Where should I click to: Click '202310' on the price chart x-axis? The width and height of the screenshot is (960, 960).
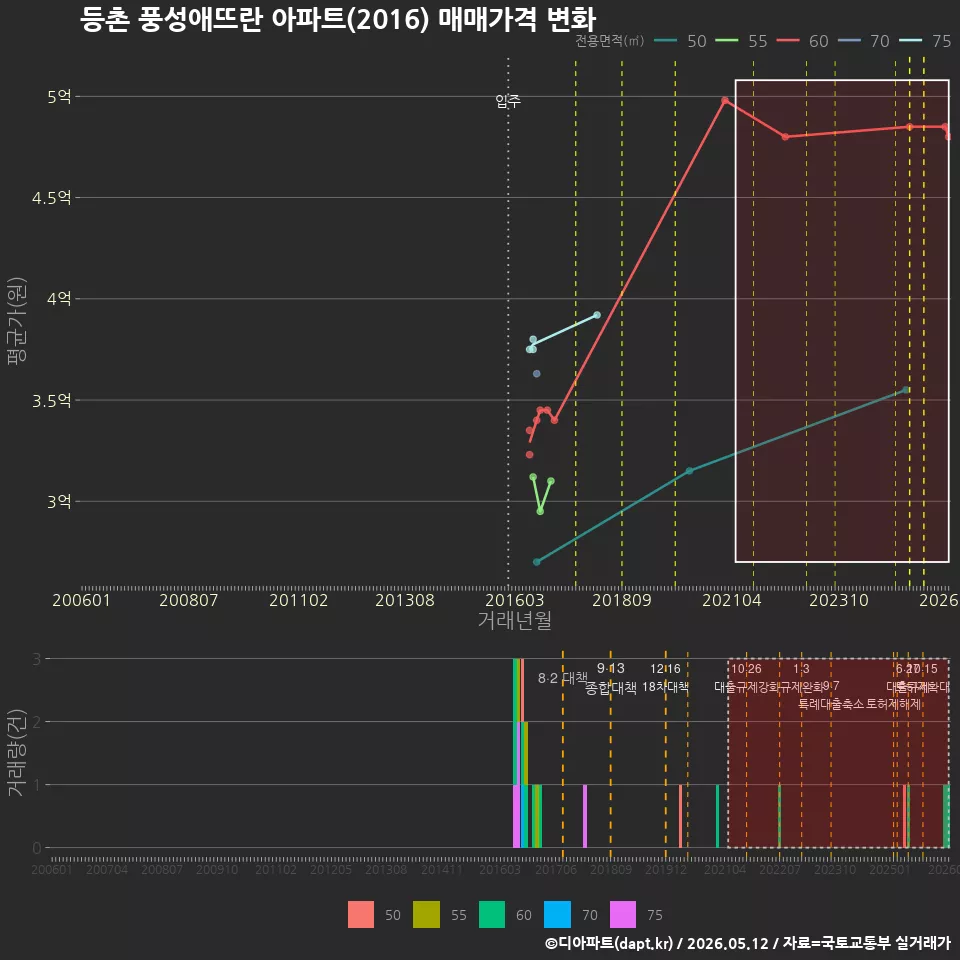tap(839, 600)
